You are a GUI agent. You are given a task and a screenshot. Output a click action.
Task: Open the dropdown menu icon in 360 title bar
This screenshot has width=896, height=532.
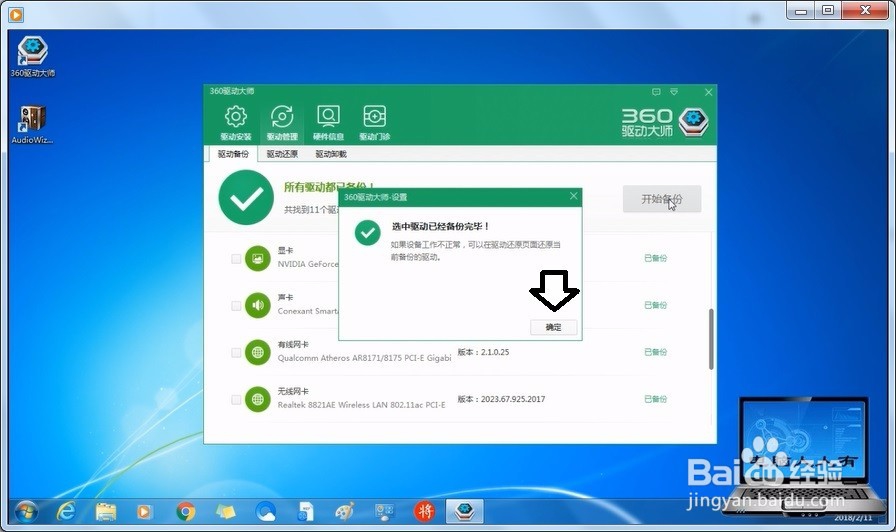[x=674, y=91]
